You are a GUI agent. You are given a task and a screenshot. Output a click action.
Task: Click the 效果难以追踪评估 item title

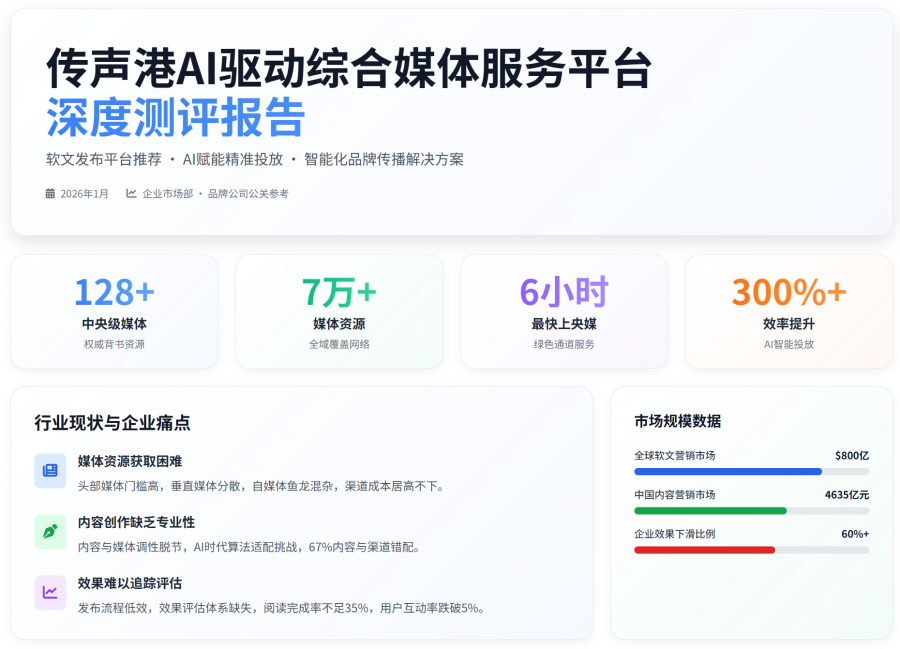(130, 583)
